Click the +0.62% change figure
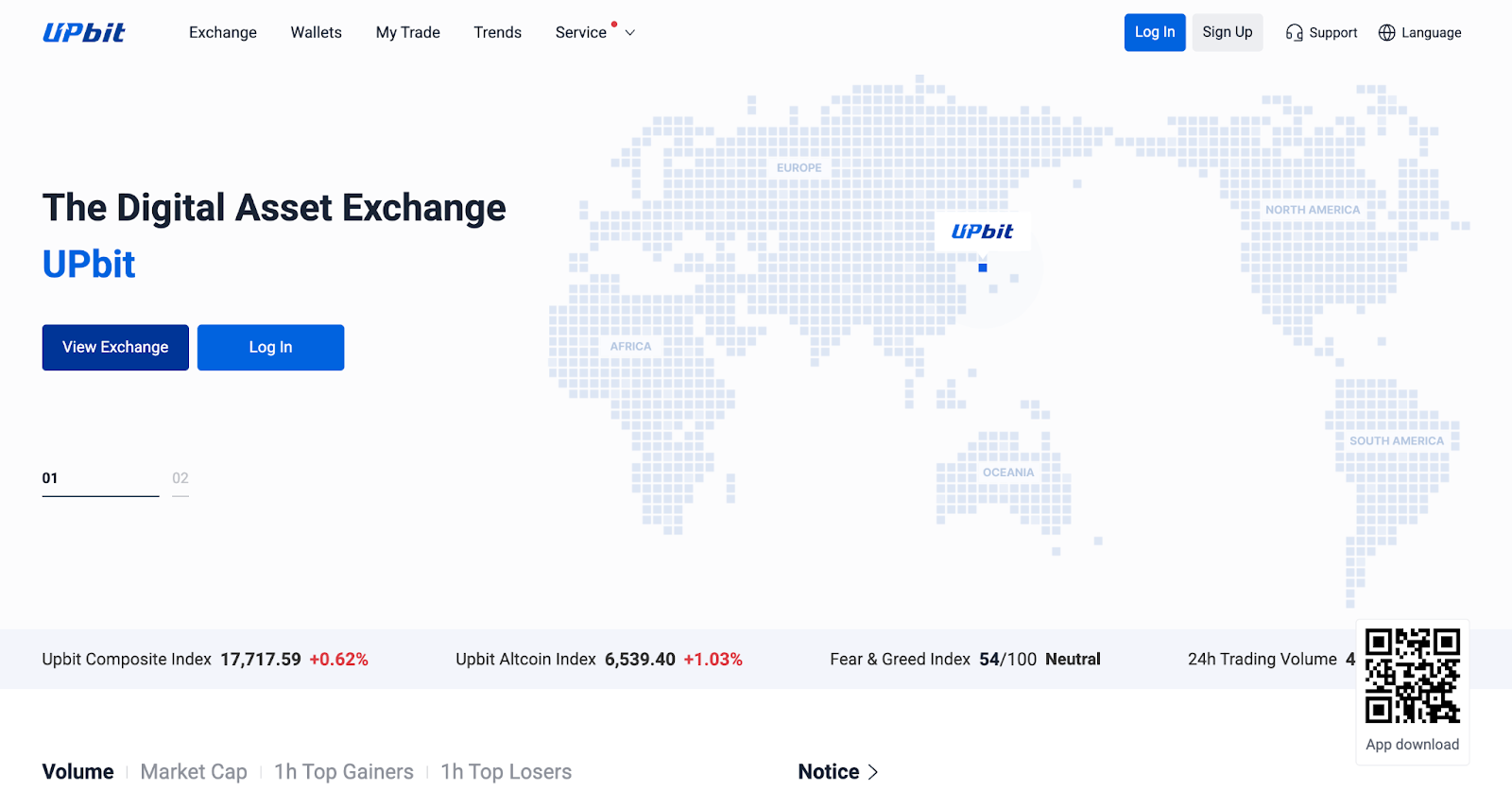 [x=339, y=660]
